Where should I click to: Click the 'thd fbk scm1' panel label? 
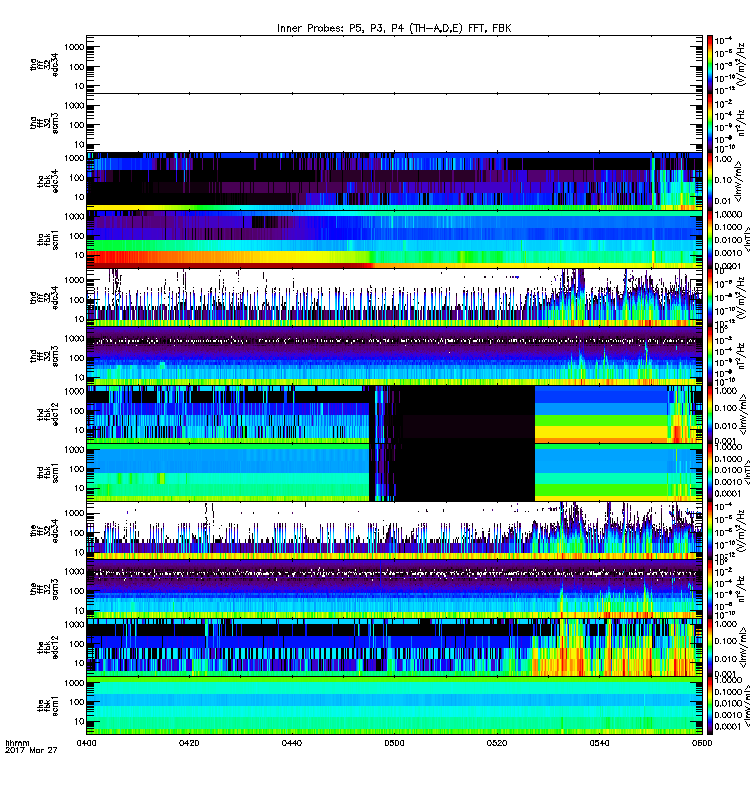(47, 473)
